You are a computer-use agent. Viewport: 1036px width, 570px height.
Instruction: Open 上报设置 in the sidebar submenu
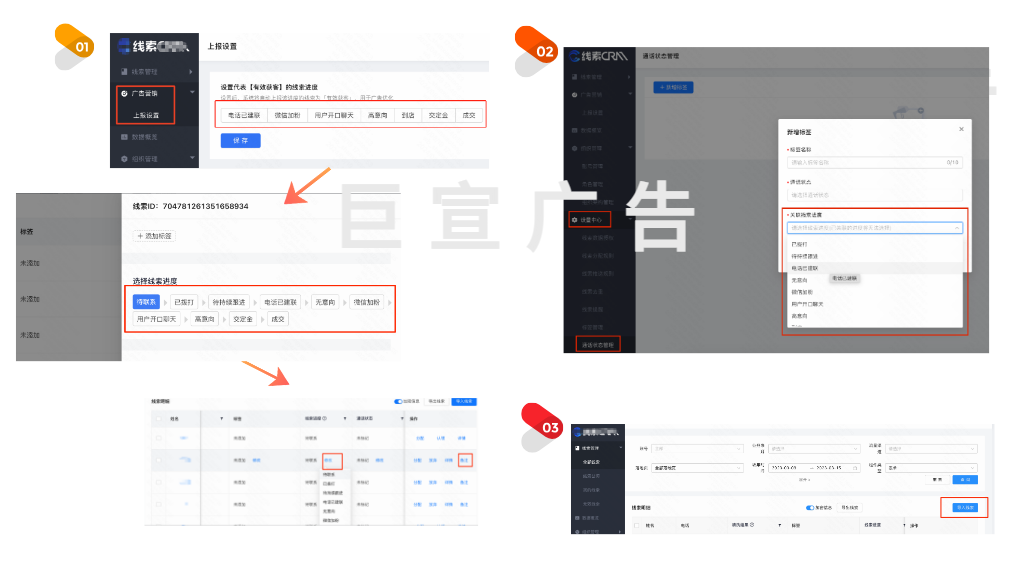(x=146, y=115)
